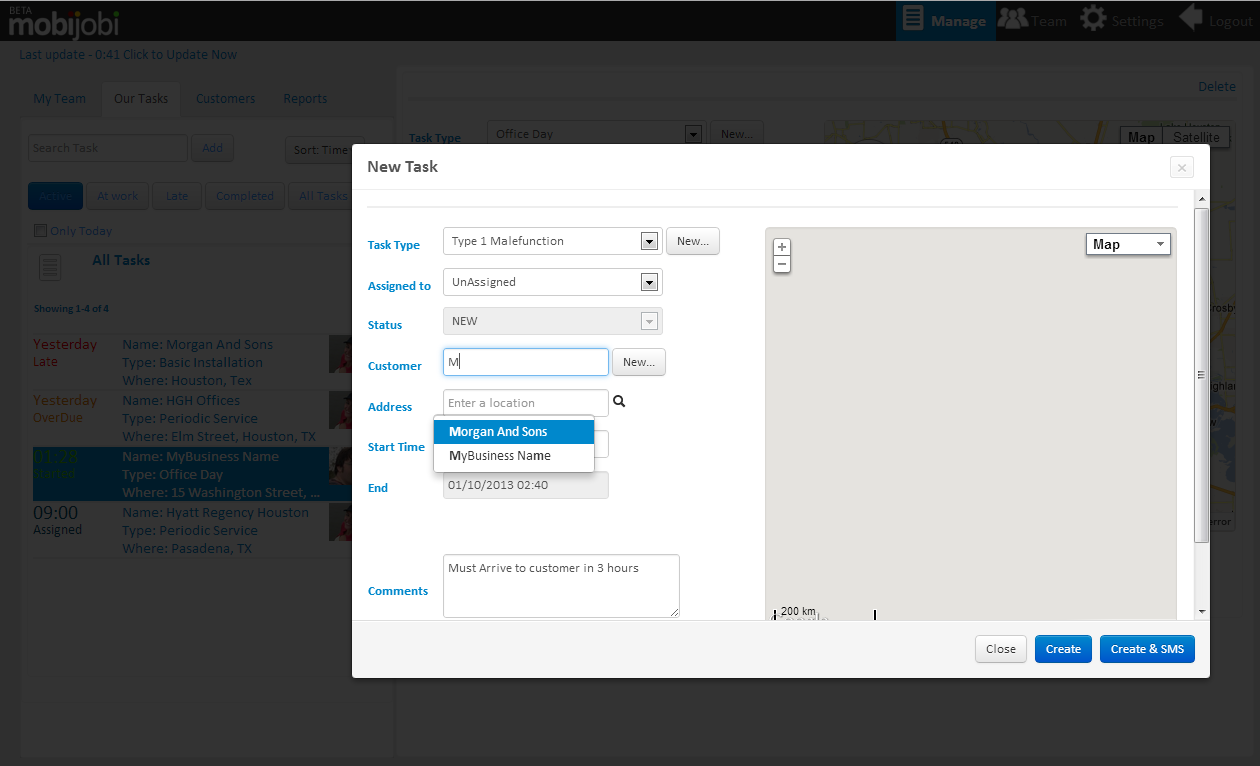Toggle the Only Today checkbox
Viewport: 1260px width, 766px height.
coord(41,231)
